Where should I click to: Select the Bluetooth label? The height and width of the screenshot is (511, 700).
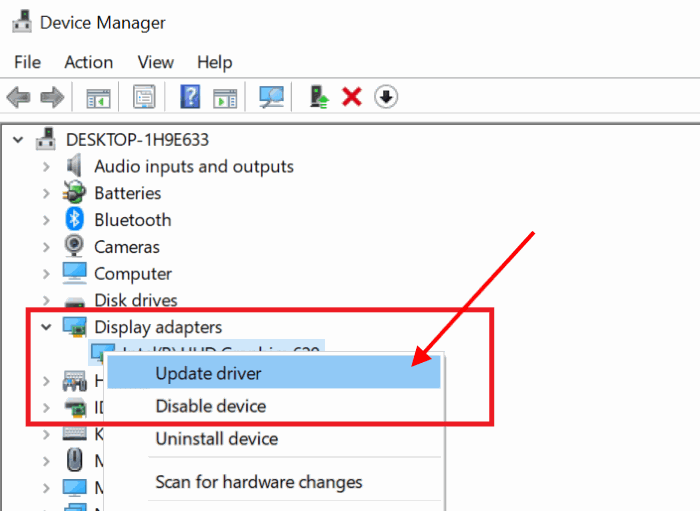pyautogui.click(x=133, y=220)
